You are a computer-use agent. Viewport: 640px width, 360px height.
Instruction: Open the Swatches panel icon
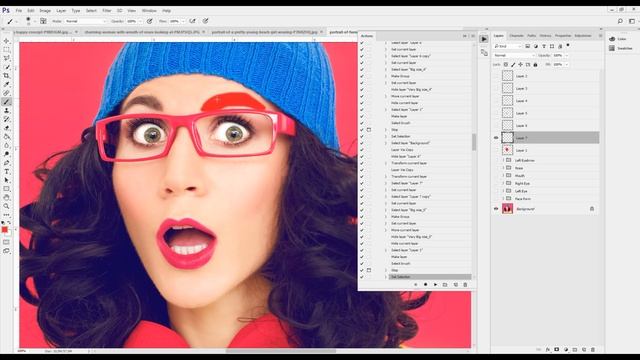[x=612, y=48]
